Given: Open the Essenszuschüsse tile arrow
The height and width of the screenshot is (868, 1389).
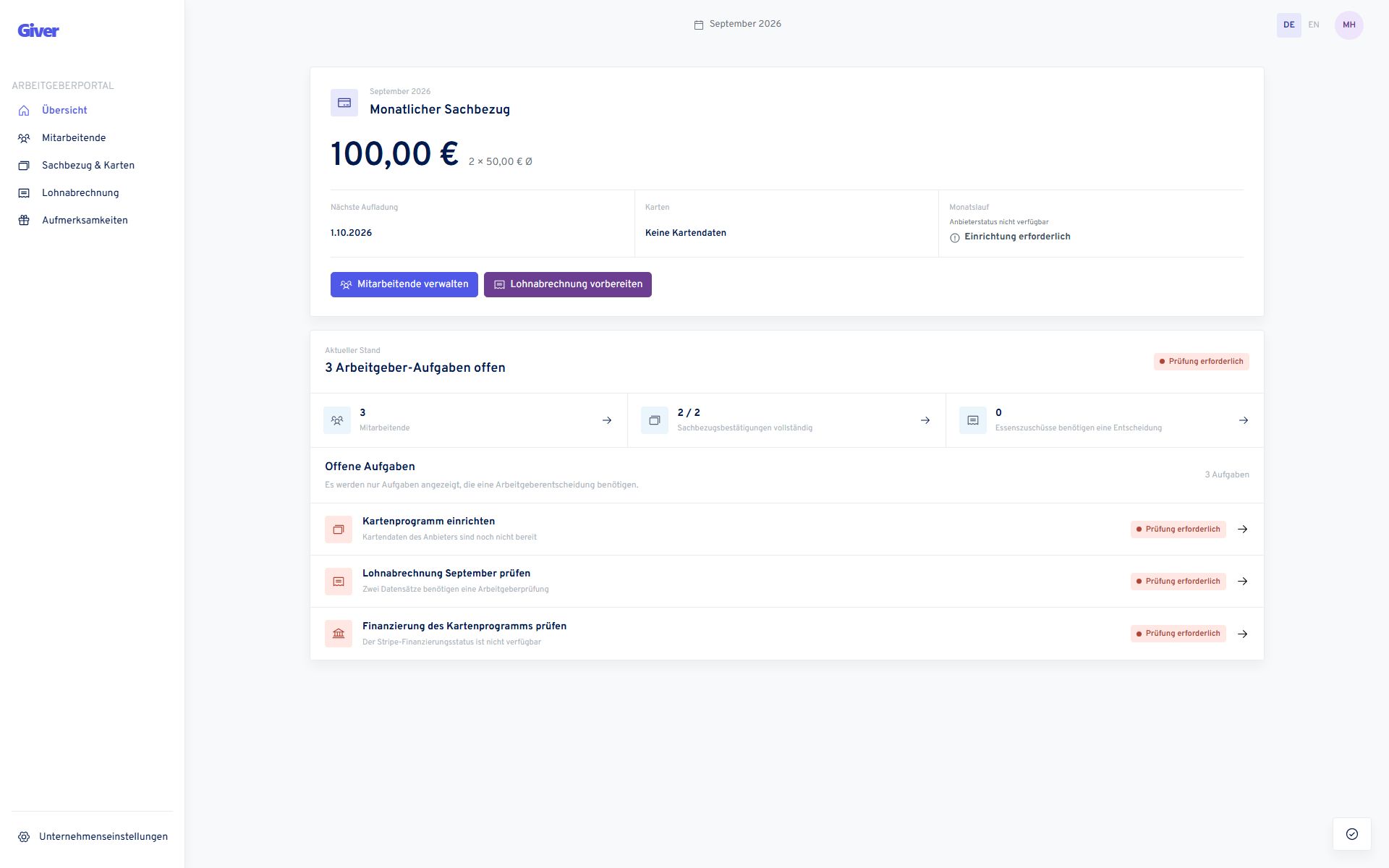Looking at the screenshot, I should click(x=1244, y=420).
